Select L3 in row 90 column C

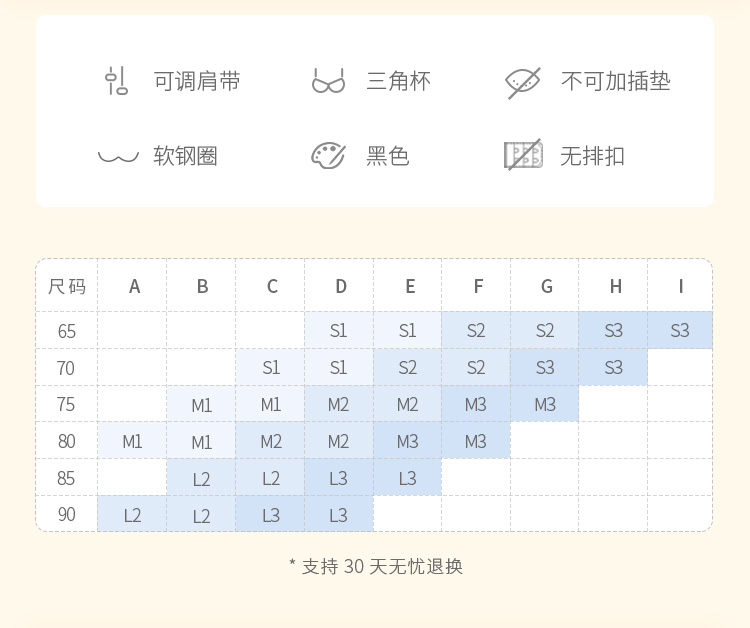point(271,515)
